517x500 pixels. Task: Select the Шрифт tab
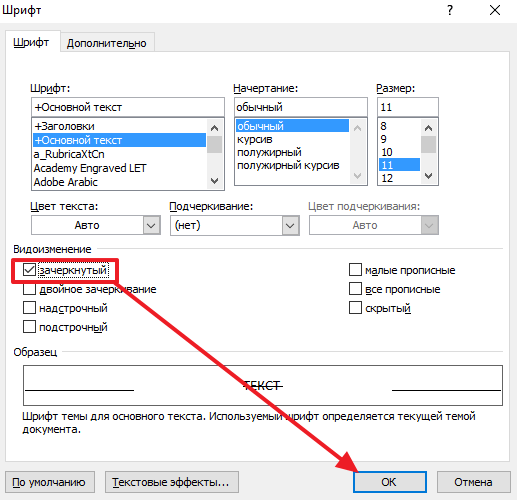coord(31,42)
